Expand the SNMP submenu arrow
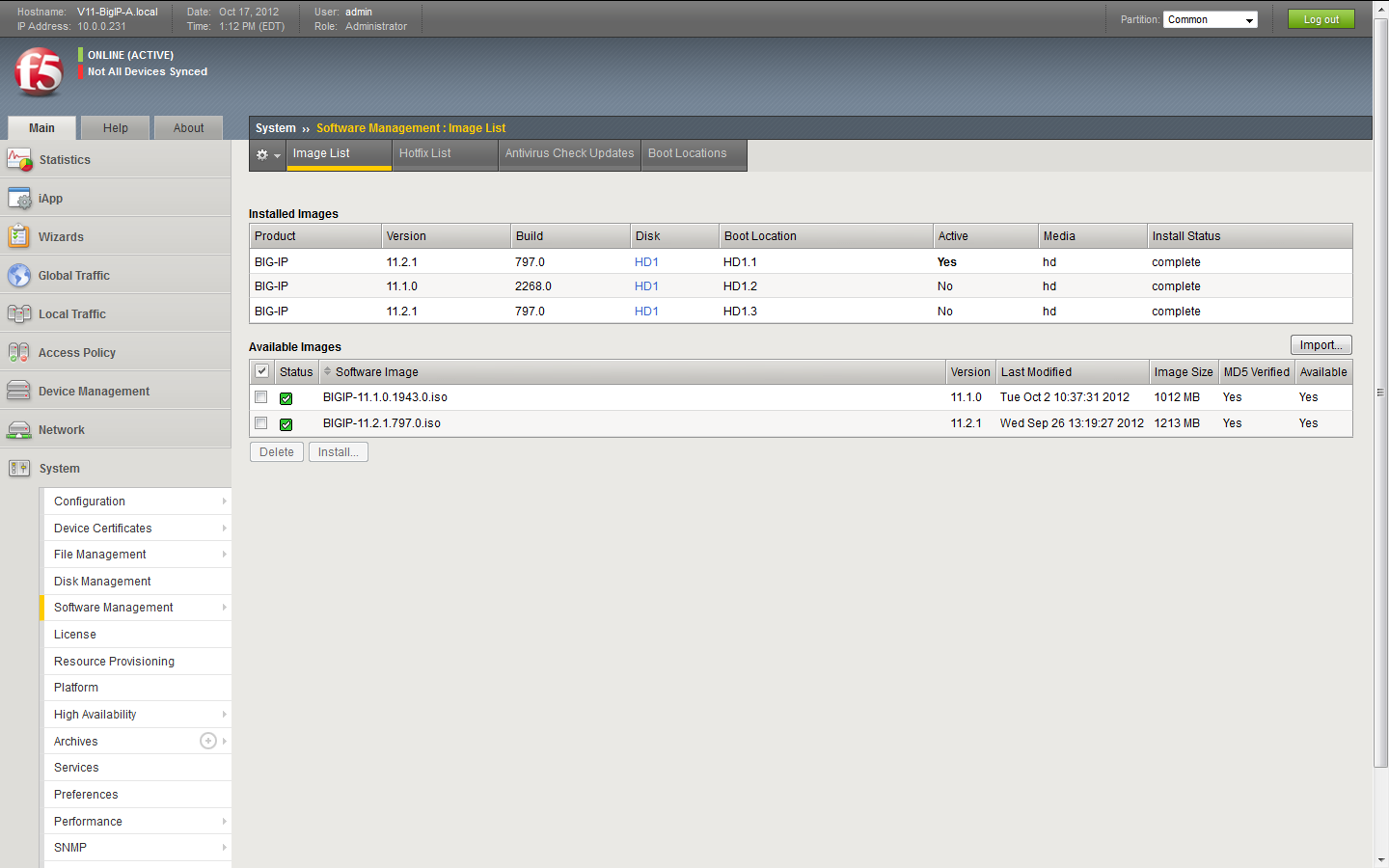1389x868 pixels. click(x=225, y=847)
